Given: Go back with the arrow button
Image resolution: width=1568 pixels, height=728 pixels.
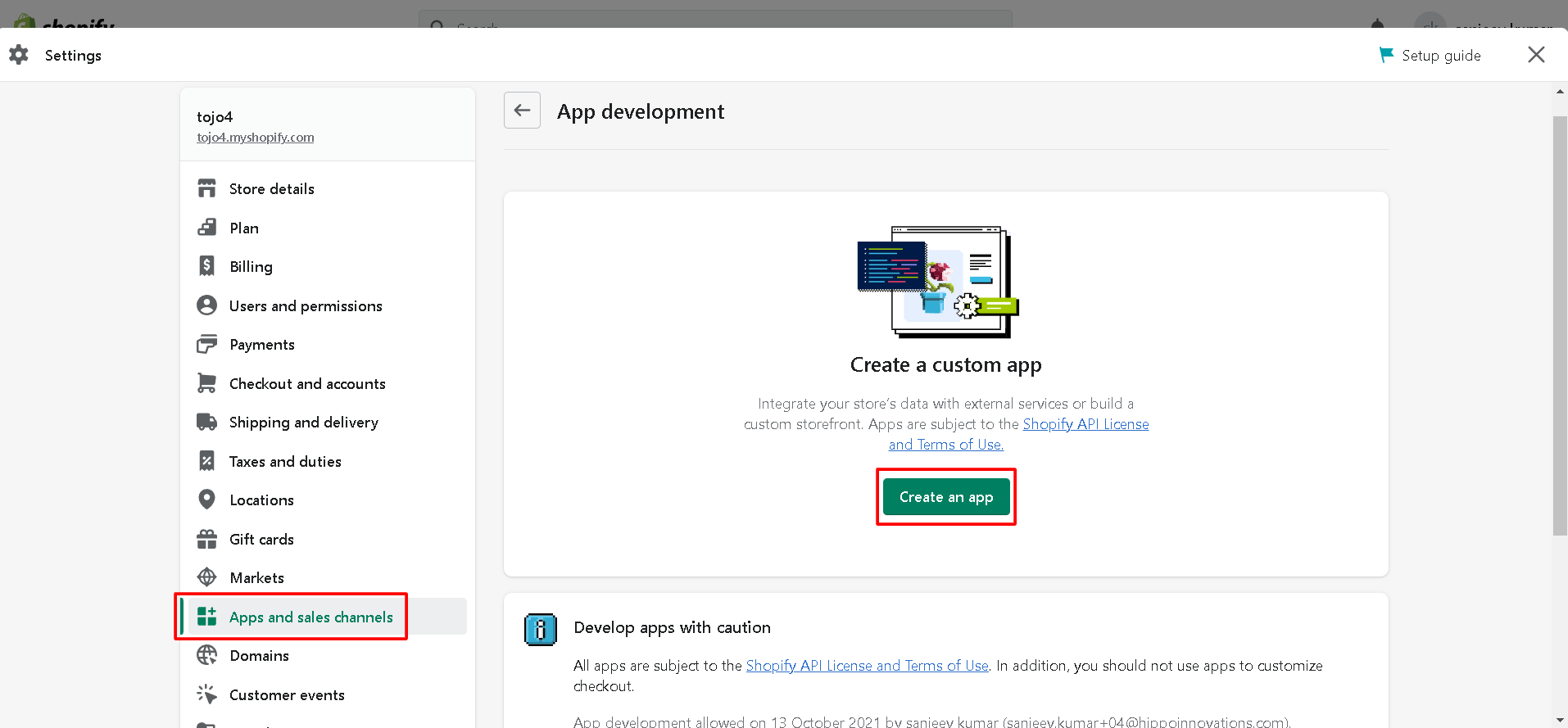Looking at the screenshot, I should pos(522,111).
